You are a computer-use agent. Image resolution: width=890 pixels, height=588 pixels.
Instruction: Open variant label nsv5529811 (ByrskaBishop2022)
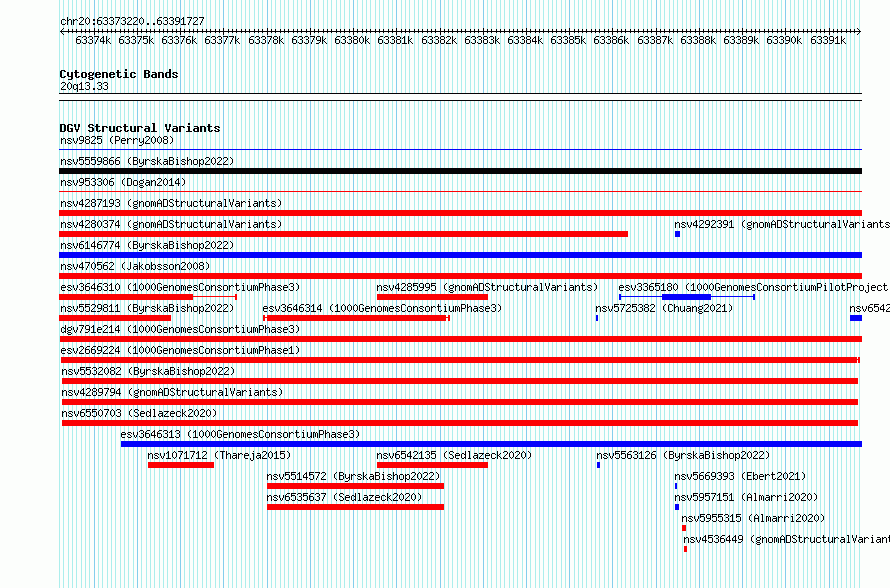tap(147, 308)
